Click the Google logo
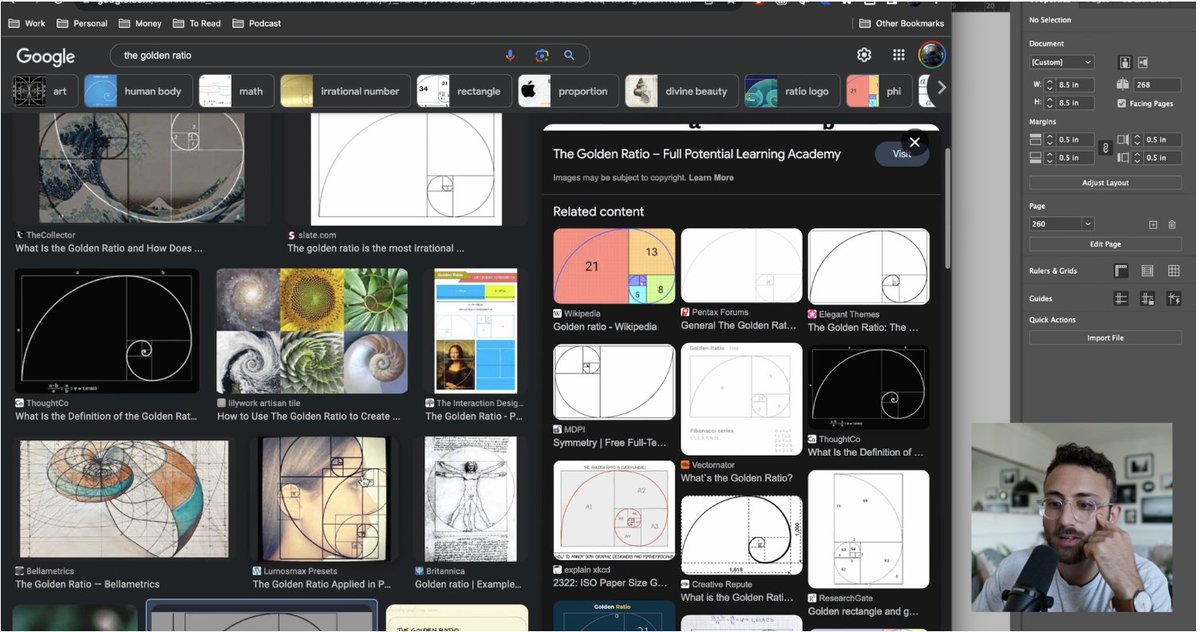 46,57
